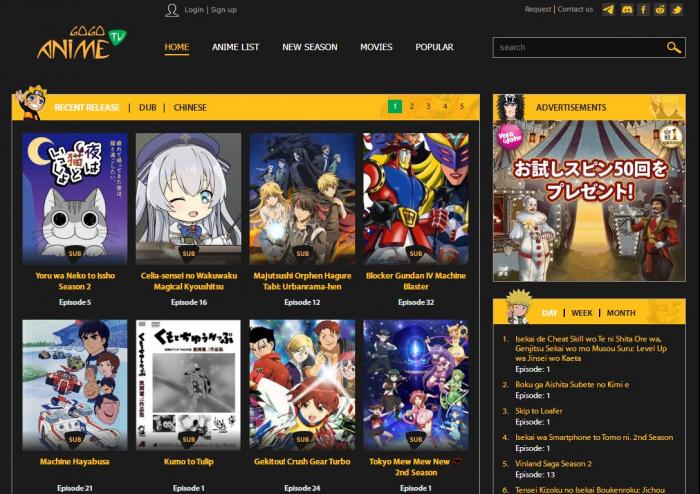Screen dimensions: 700x494
Task: Open the NEW SEASON menu item
Action: (310, 47)
